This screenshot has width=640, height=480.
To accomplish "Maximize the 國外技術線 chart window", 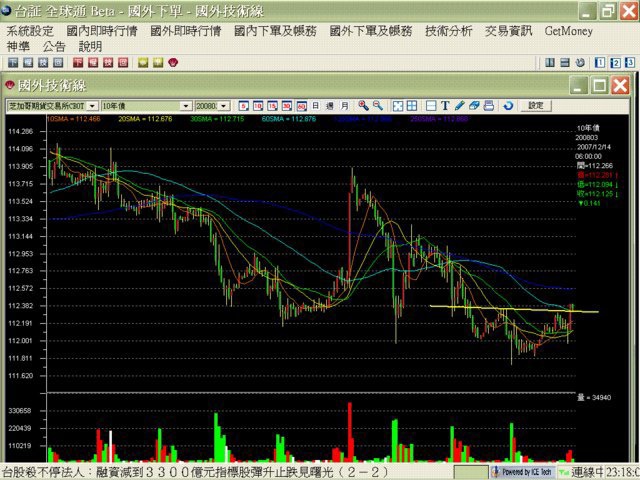I will pyautogui.click(x=599, y=85).
